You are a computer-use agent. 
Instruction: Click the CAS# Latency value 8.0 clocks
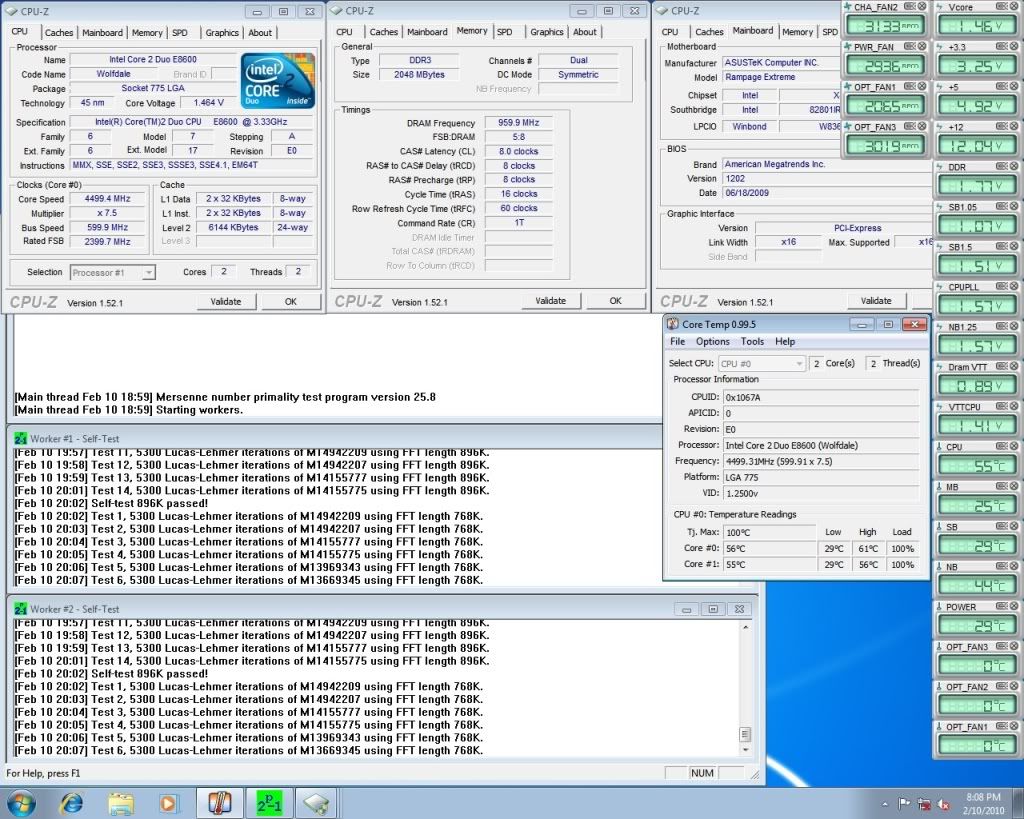[x=519, y=152]
